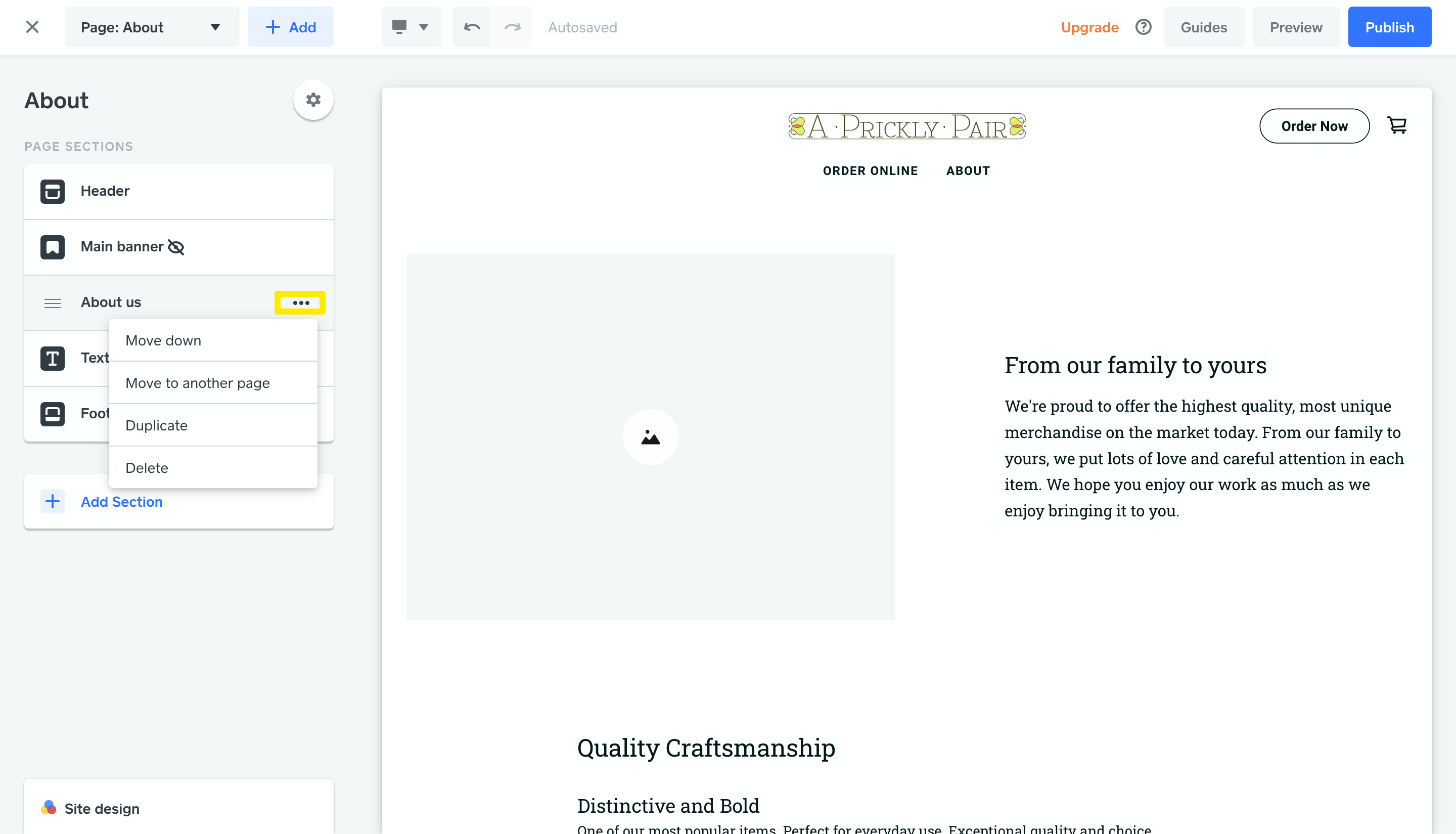
Task: Click the image placeholder thumbnail
Action: coord(650,437)
